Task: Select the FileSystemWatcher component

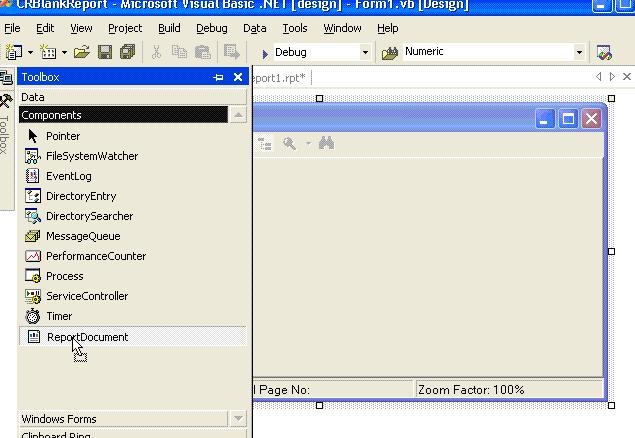Action: coord(91,156)
